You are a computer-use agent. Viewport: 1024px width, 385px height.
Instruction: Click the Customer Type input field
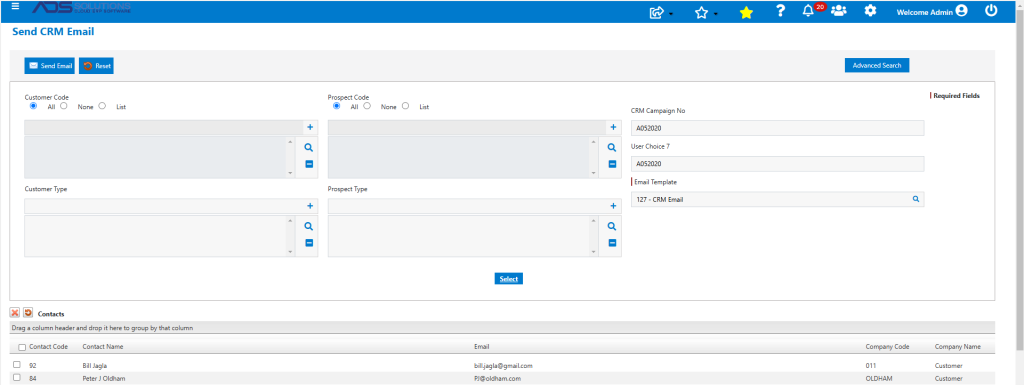163,206
